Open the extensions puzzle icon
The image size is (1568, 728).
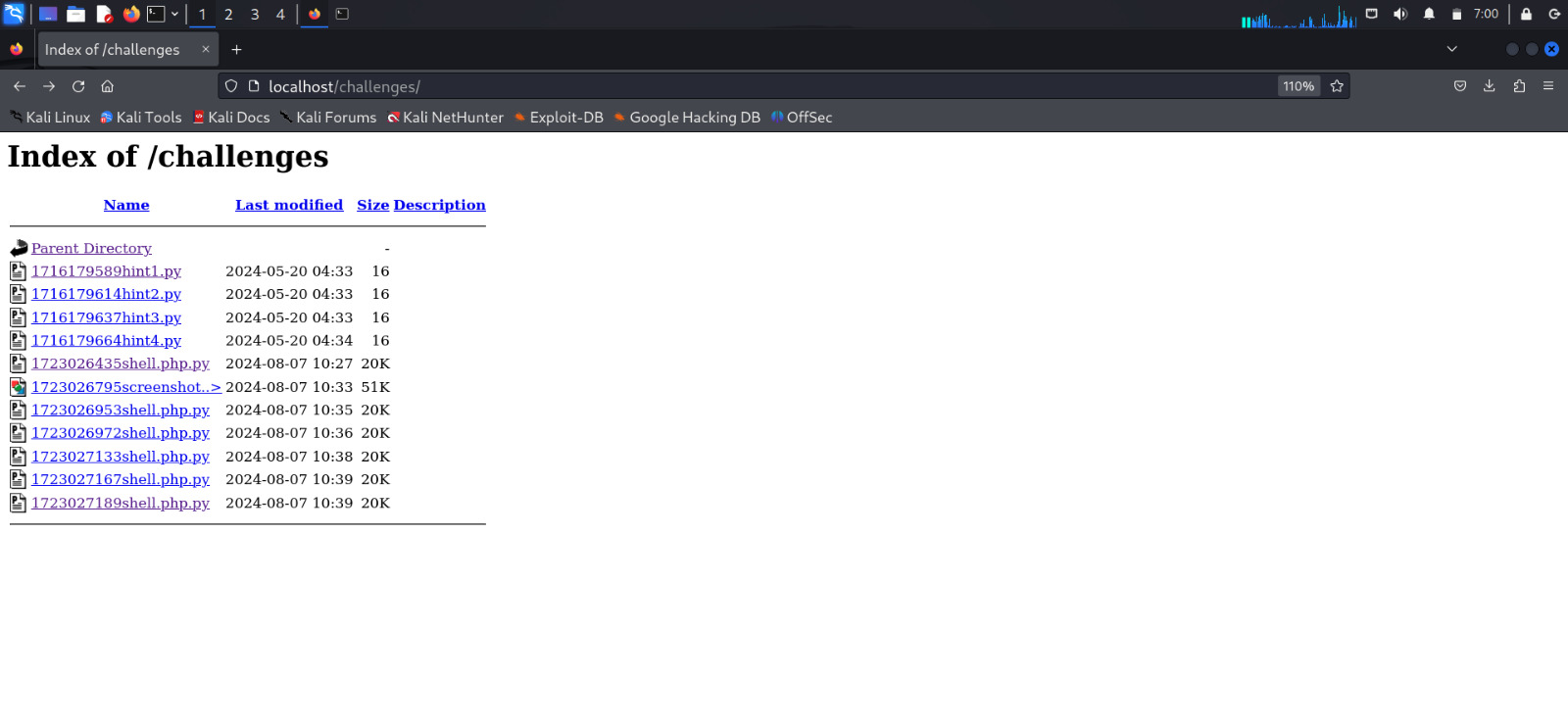pyautogui.click(x=1519, y=86)
